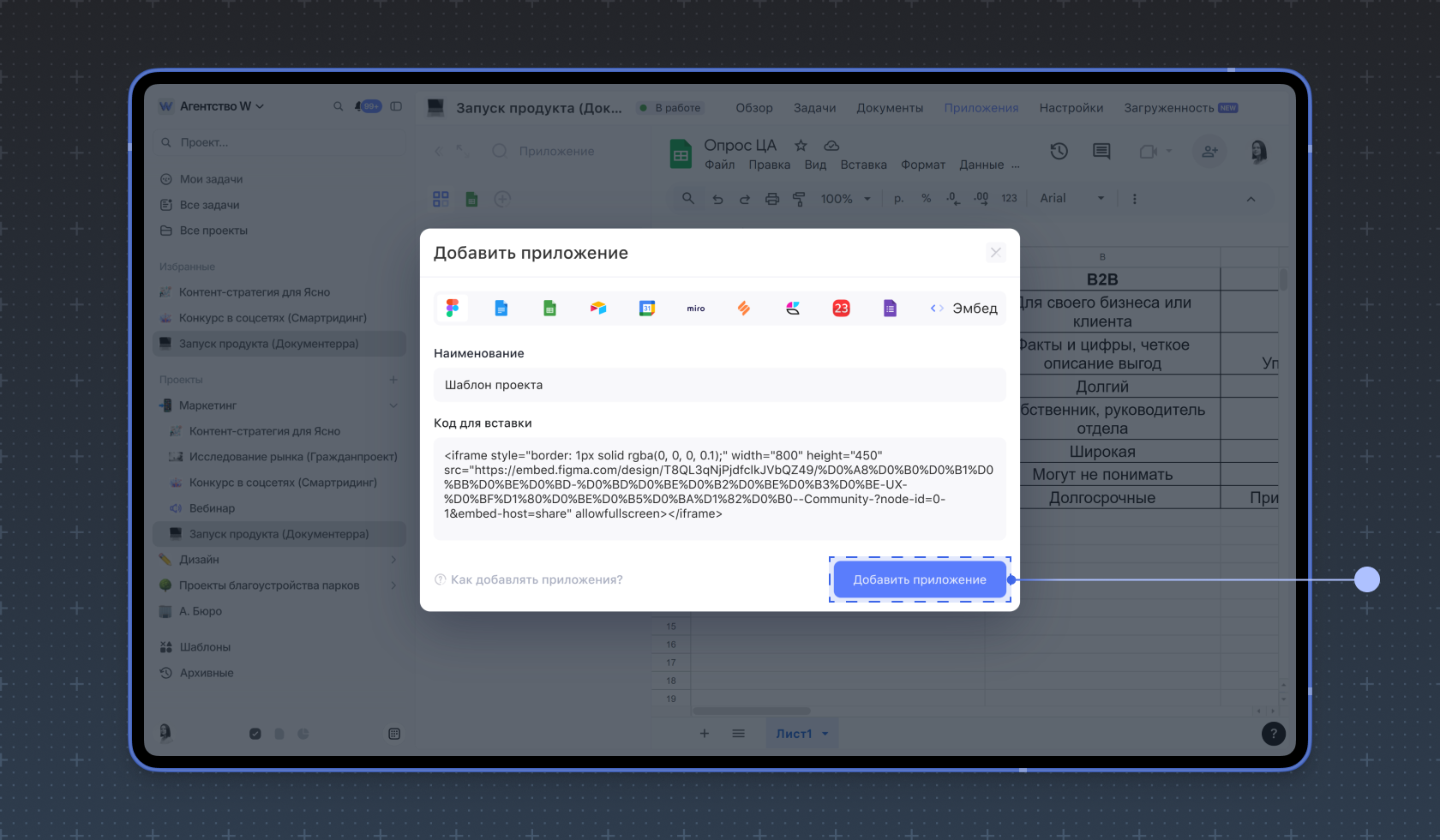Collapse the Маркетинг project group
The height and width of the screenshot is (840, 1440).
tap(393, 405)
